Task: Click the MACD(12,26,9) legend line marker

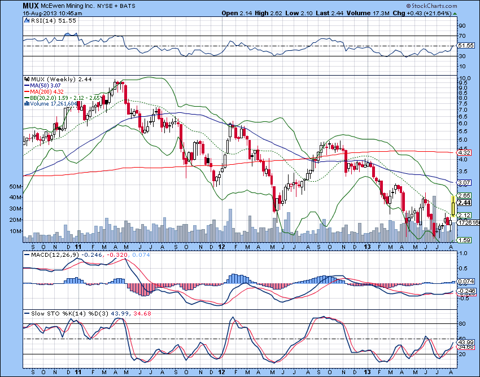Action: tap(27, 255)
